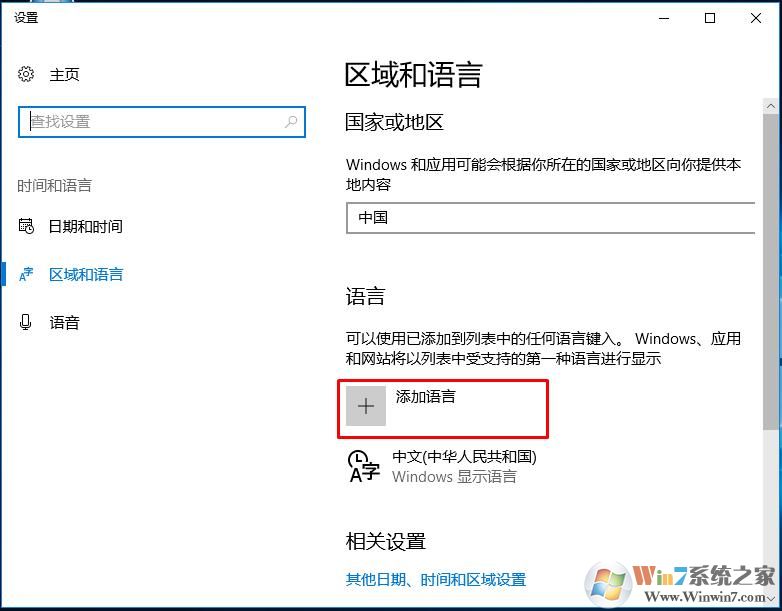Click the 日期和时间 calendar clock icon
The height and width of the screenshot is (611, 782).
point(26,226)
